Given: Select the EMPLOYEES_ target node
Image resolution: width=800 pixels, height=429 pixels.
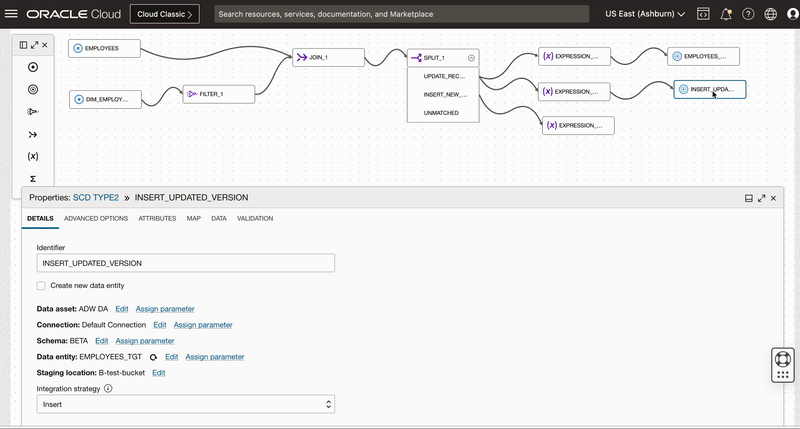Looking at the screenshot, I should click(x=704, y=56).
